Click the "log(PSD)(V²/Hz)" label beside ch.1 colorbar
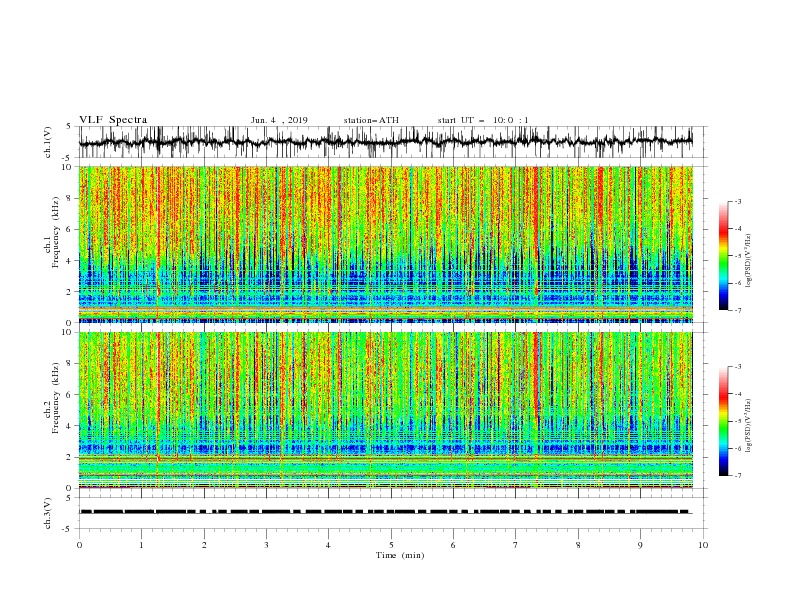 (x=748, y=261)
